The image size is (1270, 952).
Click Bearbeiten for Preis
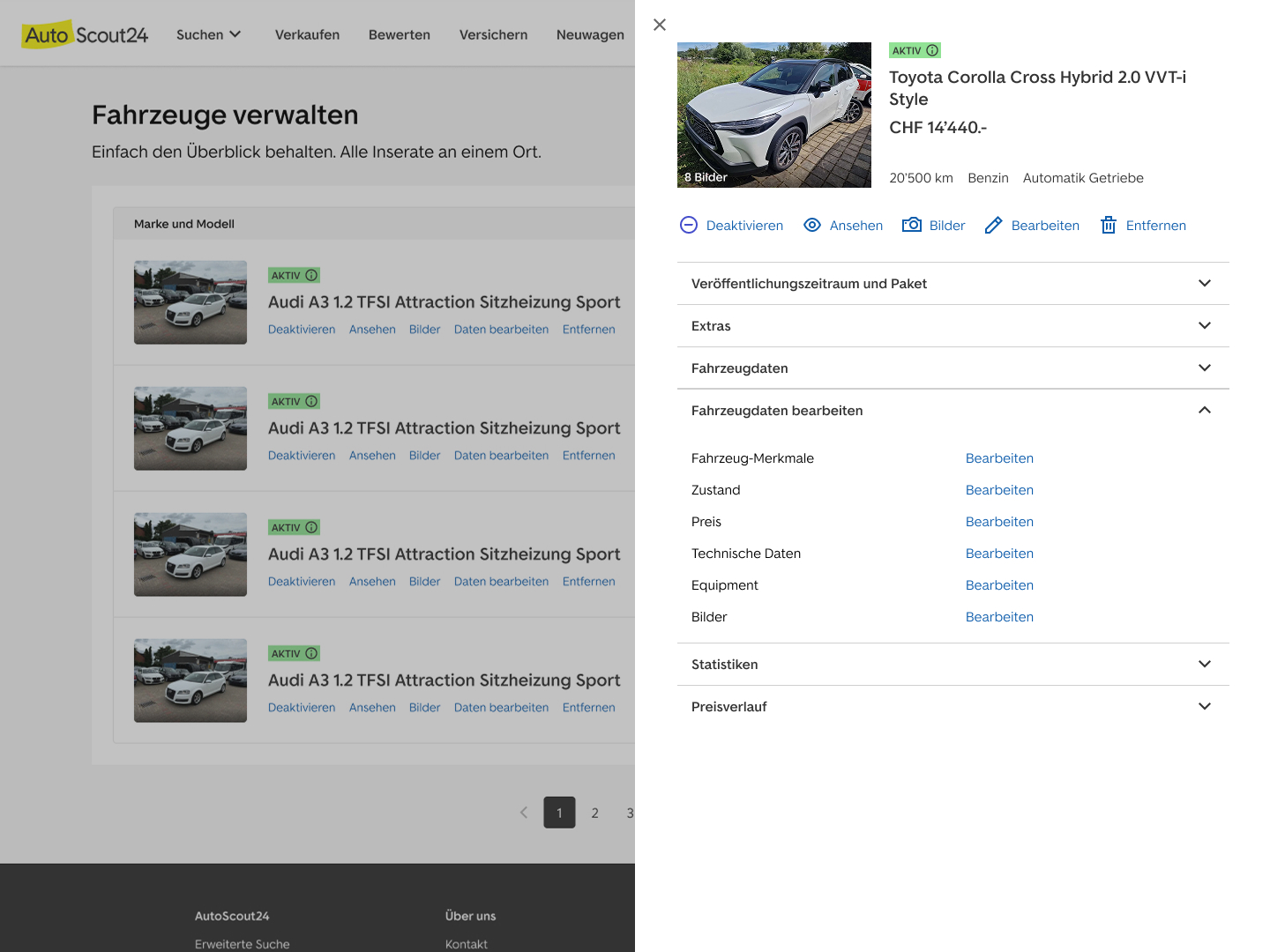pos(999,522)
